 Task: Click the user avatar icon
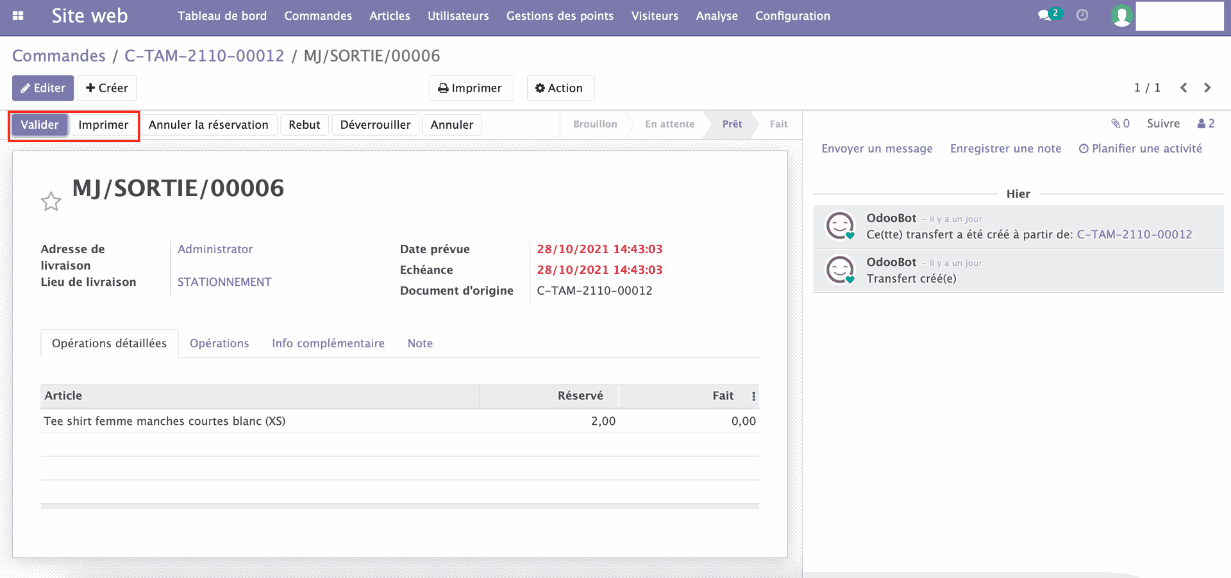[1122, 16]
